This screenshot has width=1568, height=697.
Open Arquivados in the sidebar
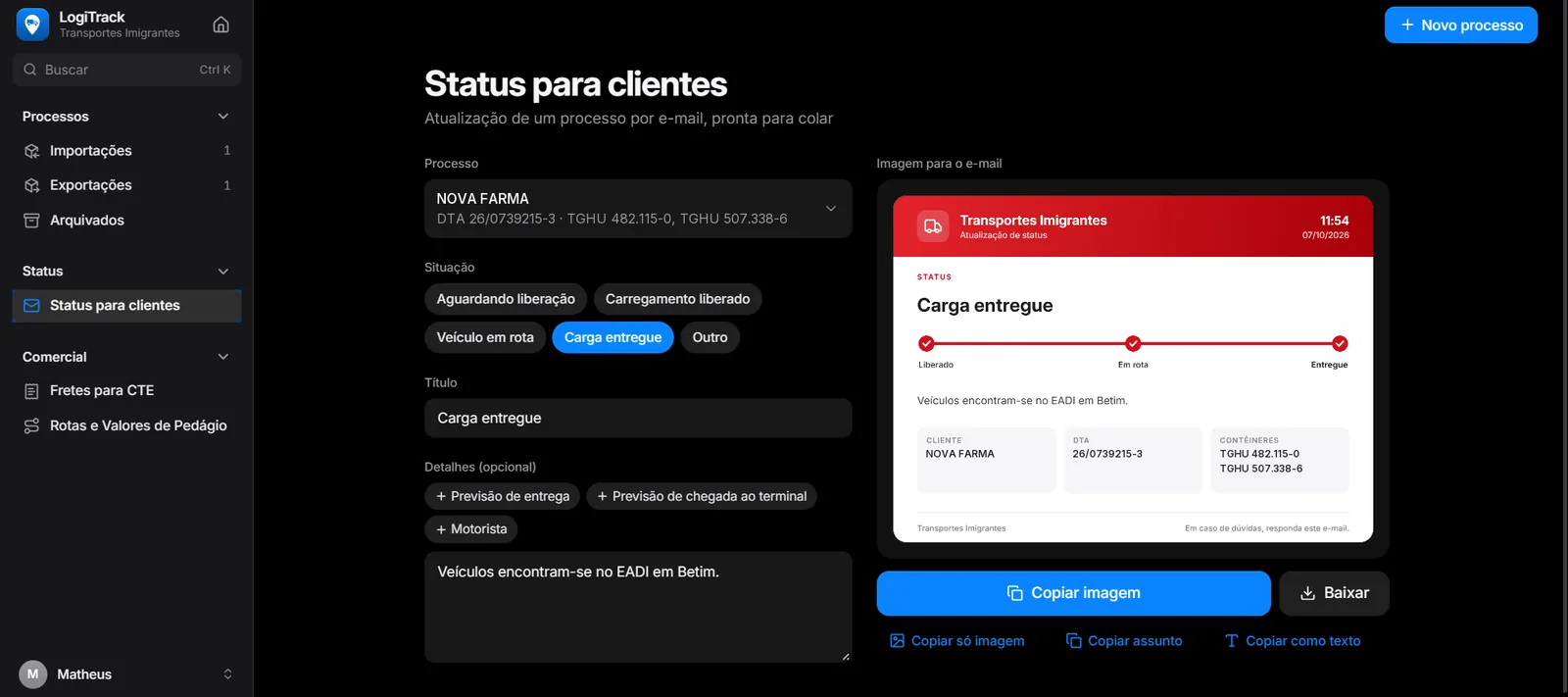(x=126, y=221)
